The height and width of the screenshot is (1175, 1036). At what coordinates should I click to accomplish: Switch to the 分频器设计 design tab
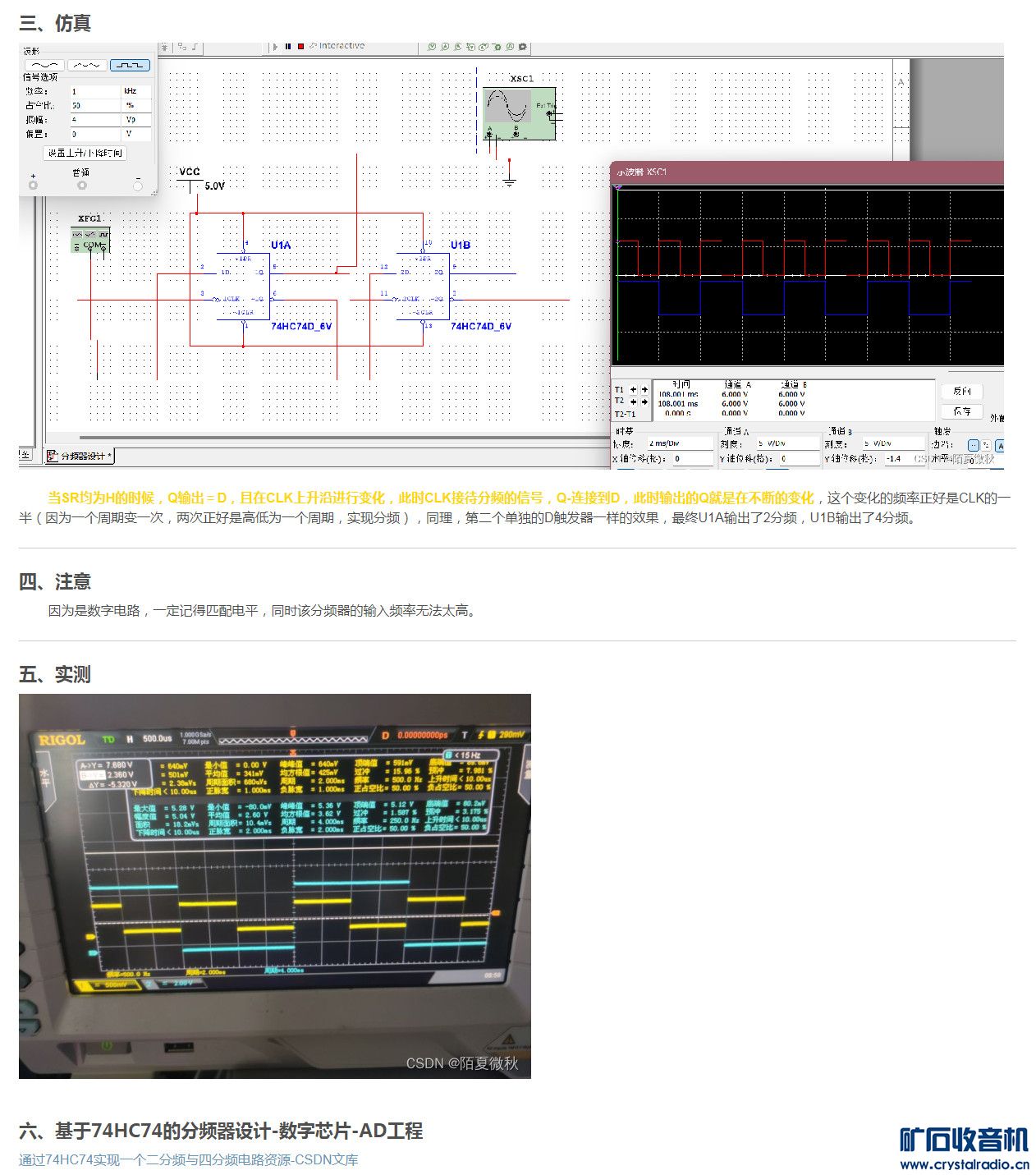click(x=80, y=456)
